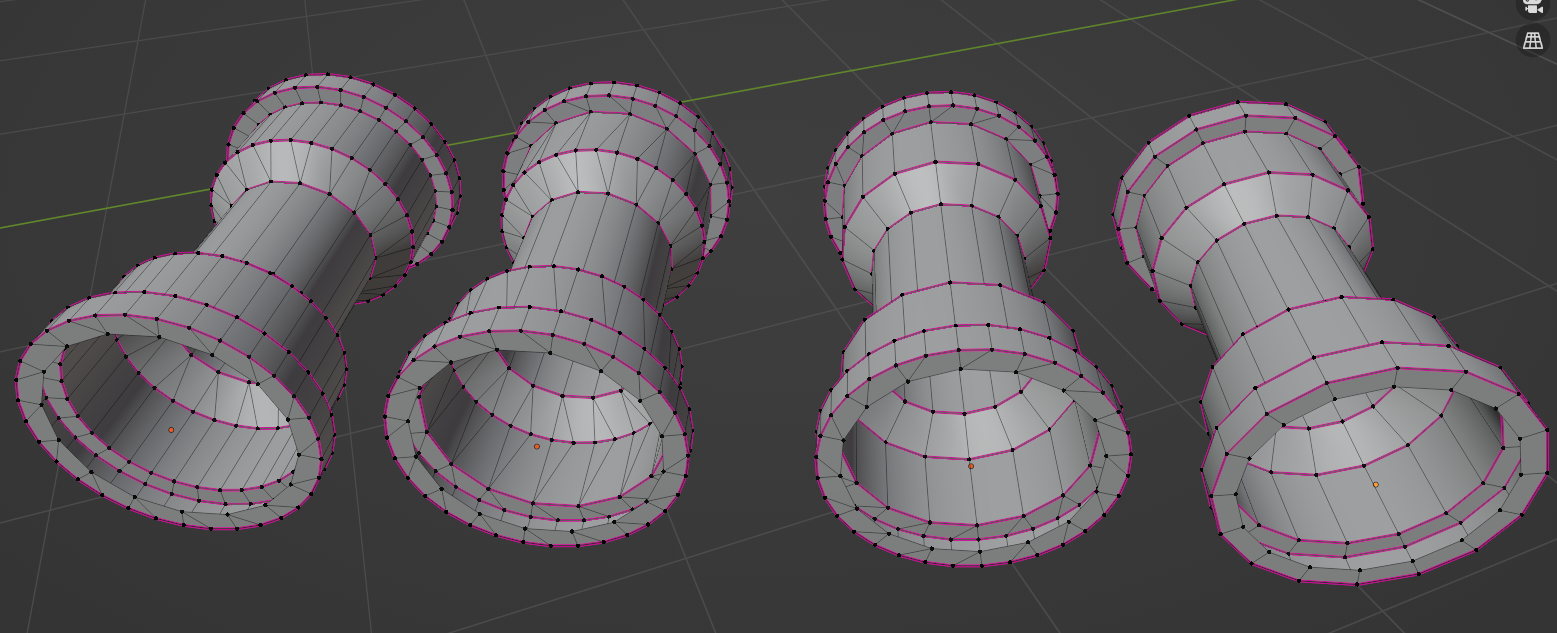Switch perspective/orthographic with the grid icon
This screenshot has height=633, width=1557.
click(1533, 41)
